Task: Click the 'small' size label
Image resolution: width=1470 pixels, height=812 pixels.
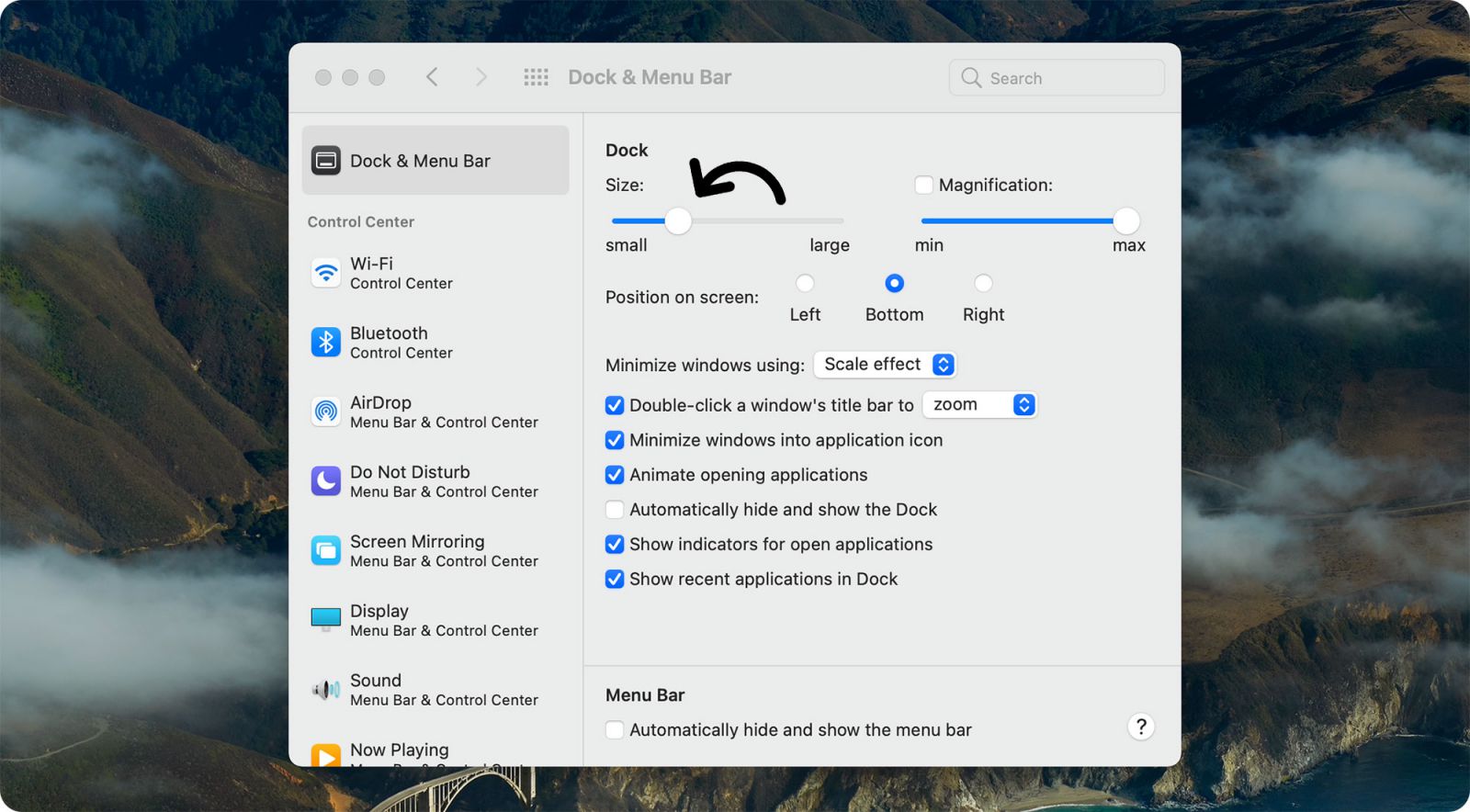Action: [x=627, y=245]
